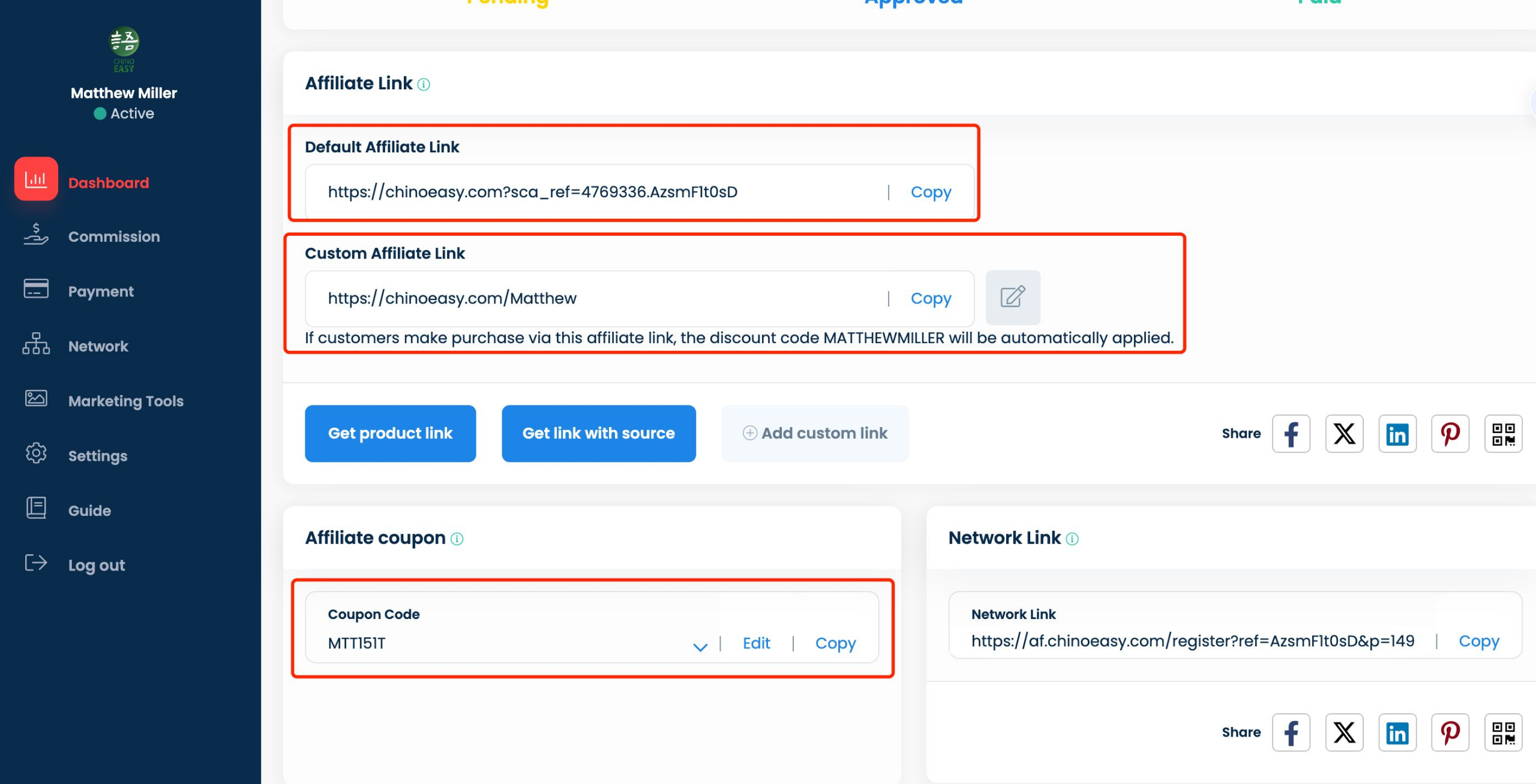This screenshot has height=784, width=1536.
Task: Share affiliate link on Pinterest
Action: tap(1450, 434)
